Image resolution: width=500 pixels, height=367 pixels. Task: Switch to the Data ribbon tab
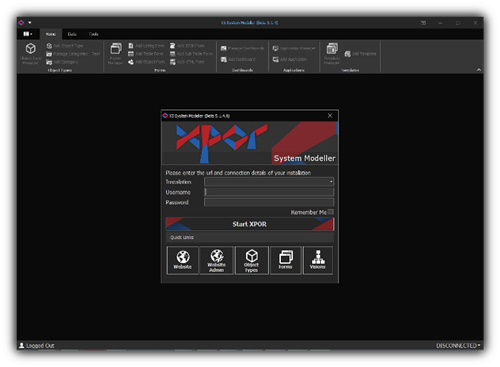72,34
